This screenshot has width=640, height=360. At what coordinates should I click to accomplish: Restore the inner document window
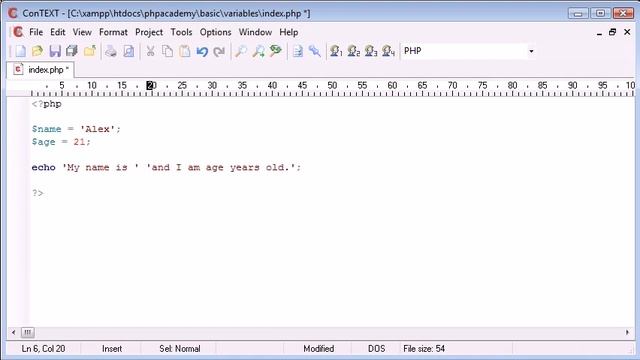[612, 32]
